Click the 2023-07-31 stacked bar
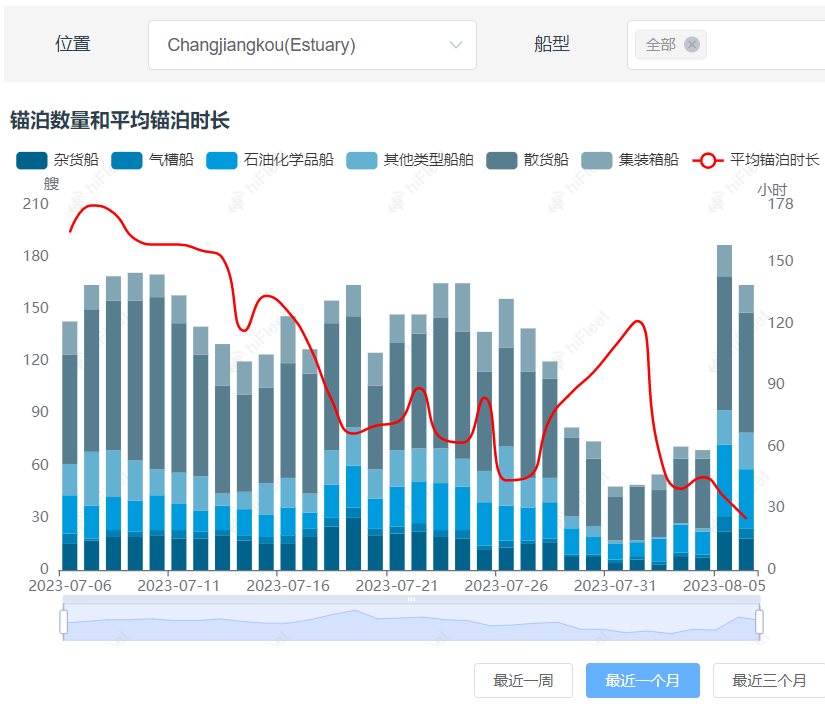This screenshot has height=710, width=825. tap(616, 528)
